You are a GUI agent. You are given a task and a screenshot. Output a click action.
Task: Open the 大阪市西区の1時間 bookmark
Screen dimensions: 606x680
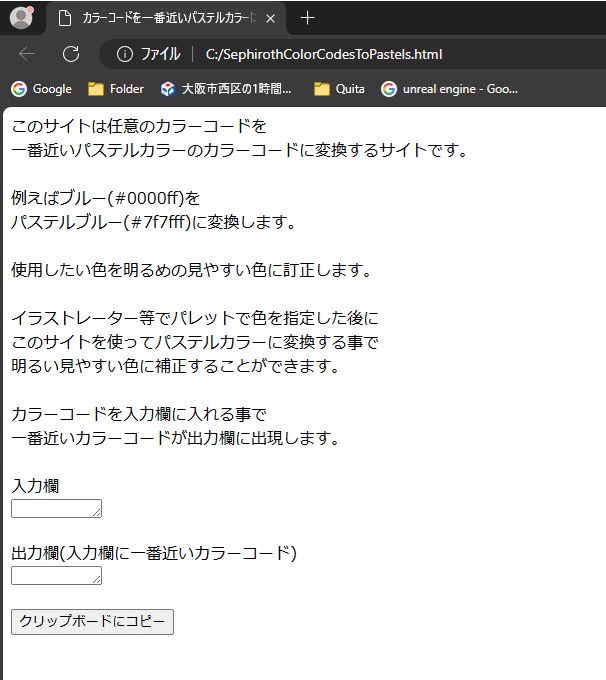[226, 89]
